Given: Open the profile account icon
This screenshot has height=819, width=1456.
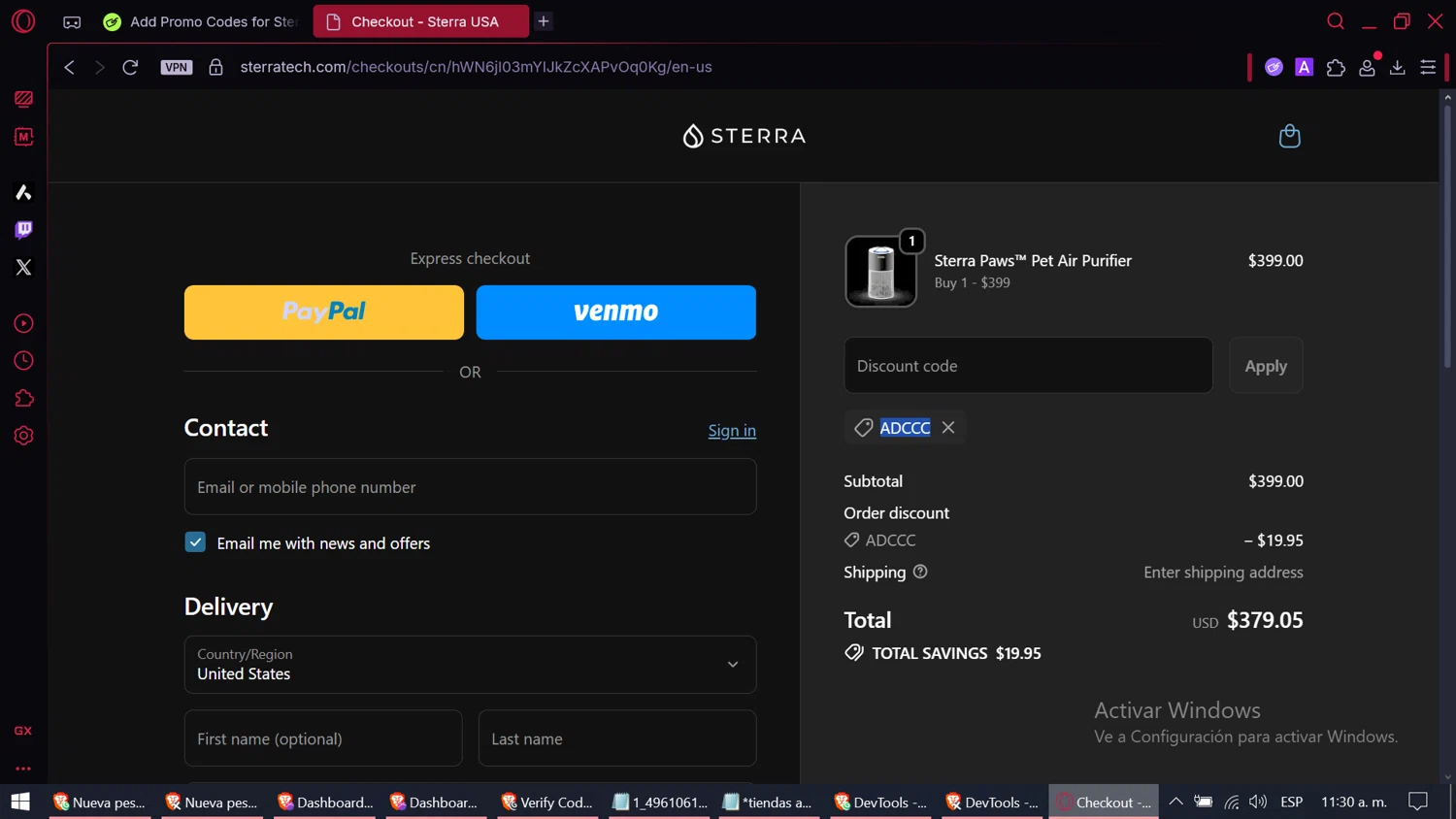Looking at the screenshot, I should [x=1367, y=67].
